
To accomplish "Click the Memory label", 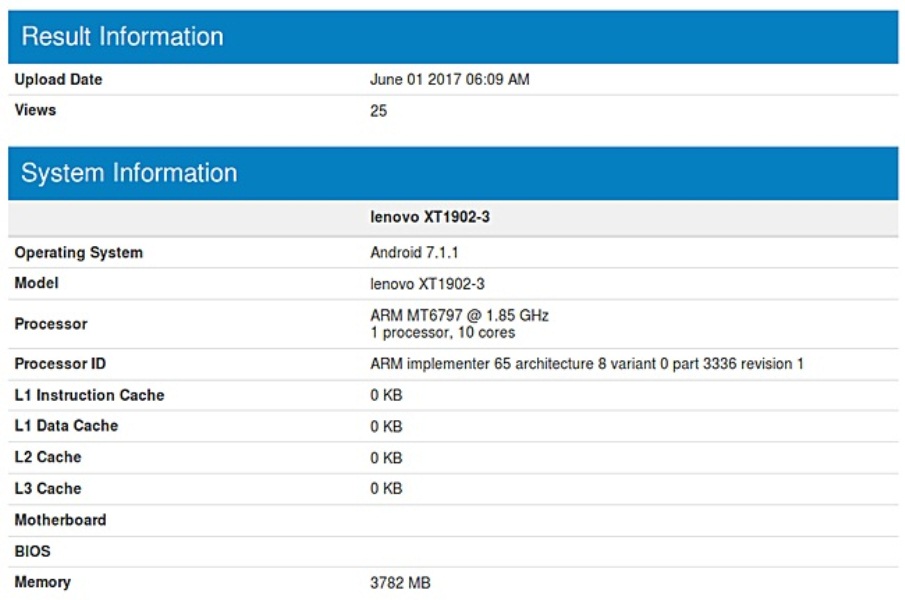I will click(x=43, y=582).
